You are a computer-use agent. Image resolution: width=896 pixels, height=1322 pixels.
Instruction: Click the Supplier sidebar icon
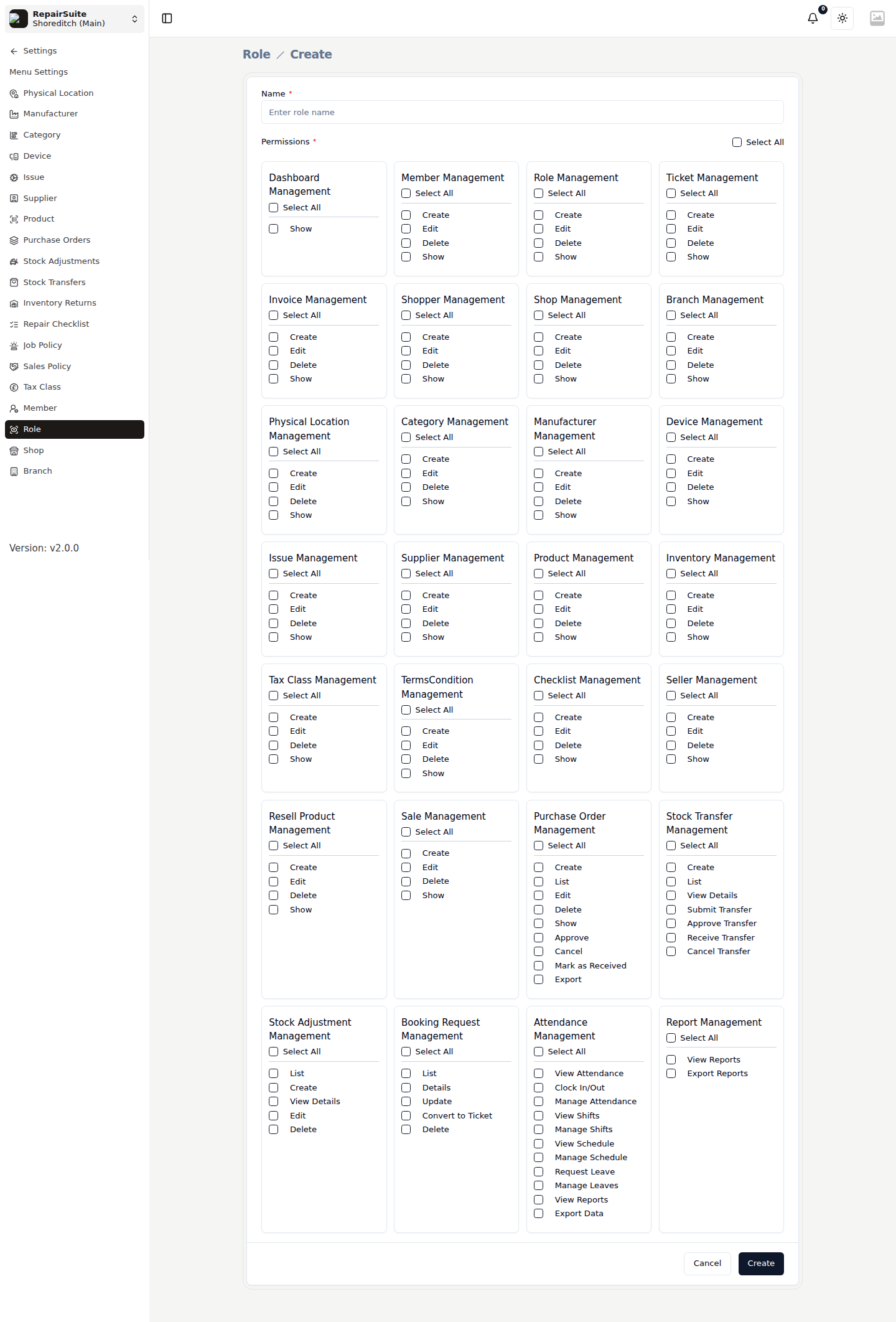click(14, 199)
